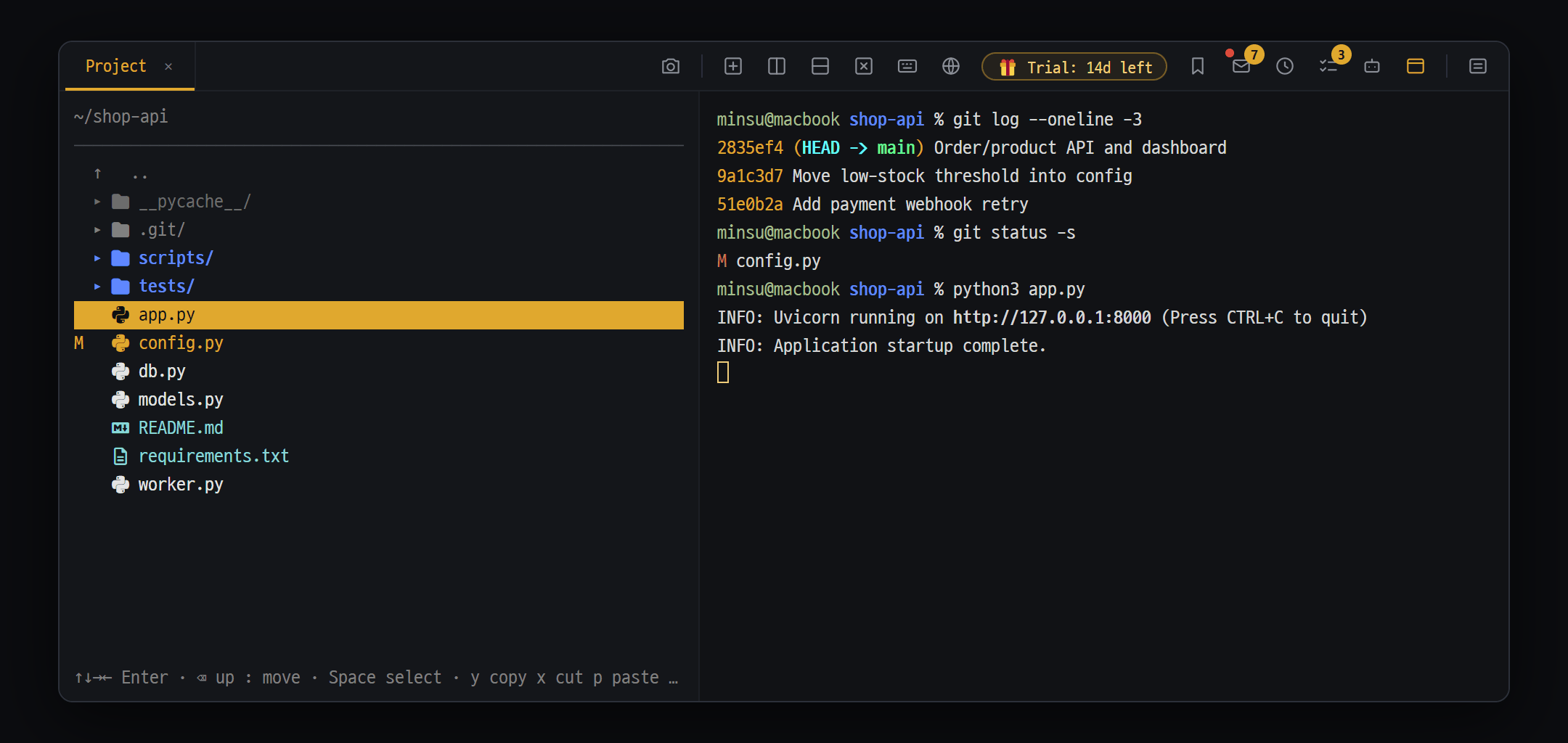The image size is (1568, 743).
Task: Open the globe browser icon
Action: click(x=951, y=67)
